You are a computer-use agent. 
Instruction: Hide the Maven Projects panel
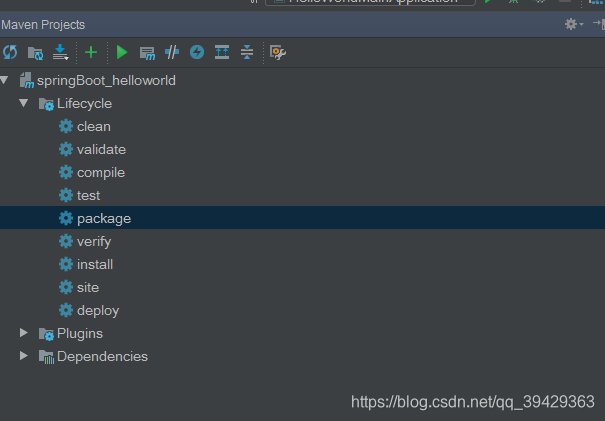pyautogui.click(x=599, y=24)
